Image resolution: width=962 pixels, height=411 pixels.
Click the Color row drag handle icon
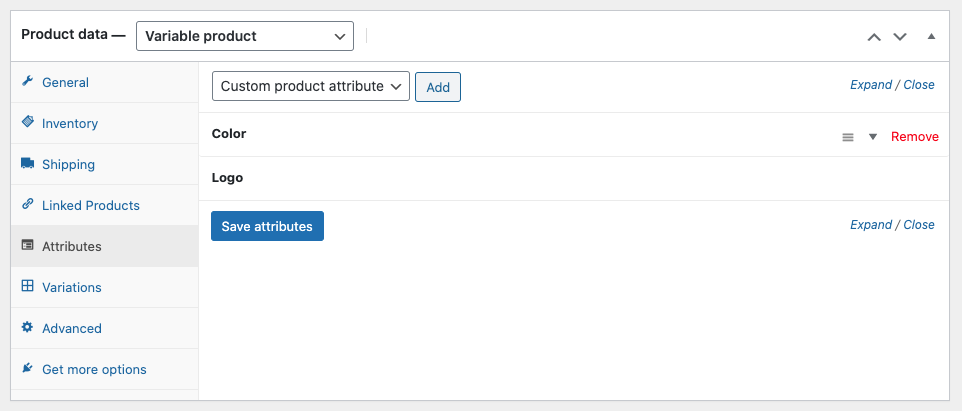tap(848, 137)
